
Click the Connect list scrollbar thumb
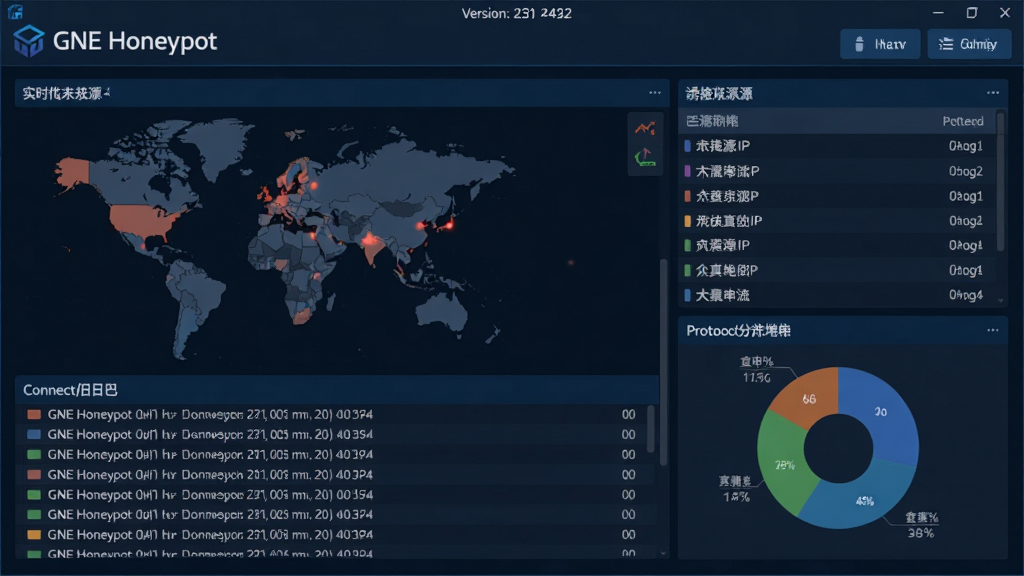tap(650, 429)
